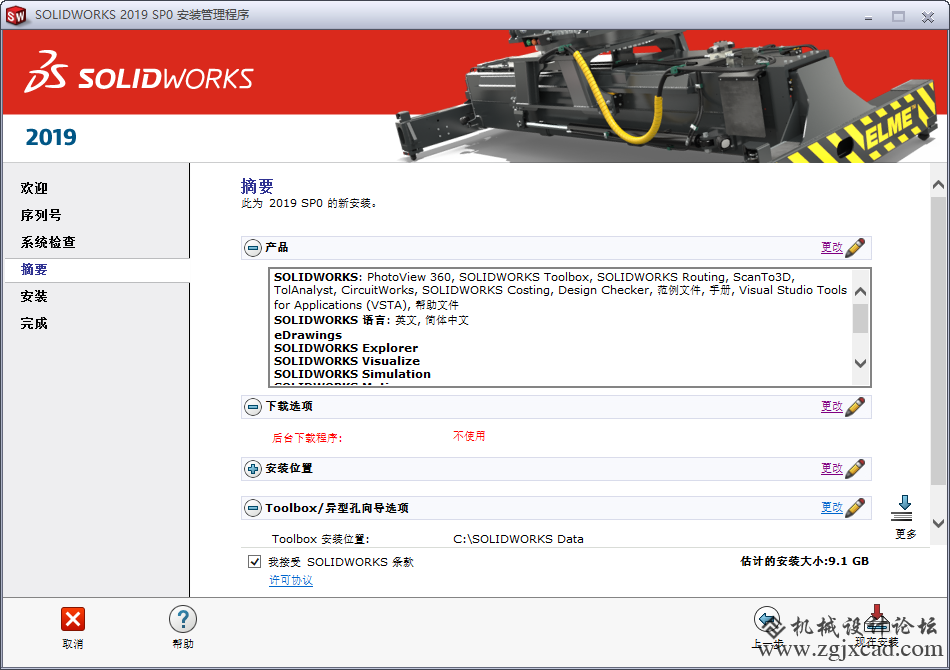Viewport: 950px width, 670px height.
Task: Expand the 安装位置 section
Action: tap(253, 469)
